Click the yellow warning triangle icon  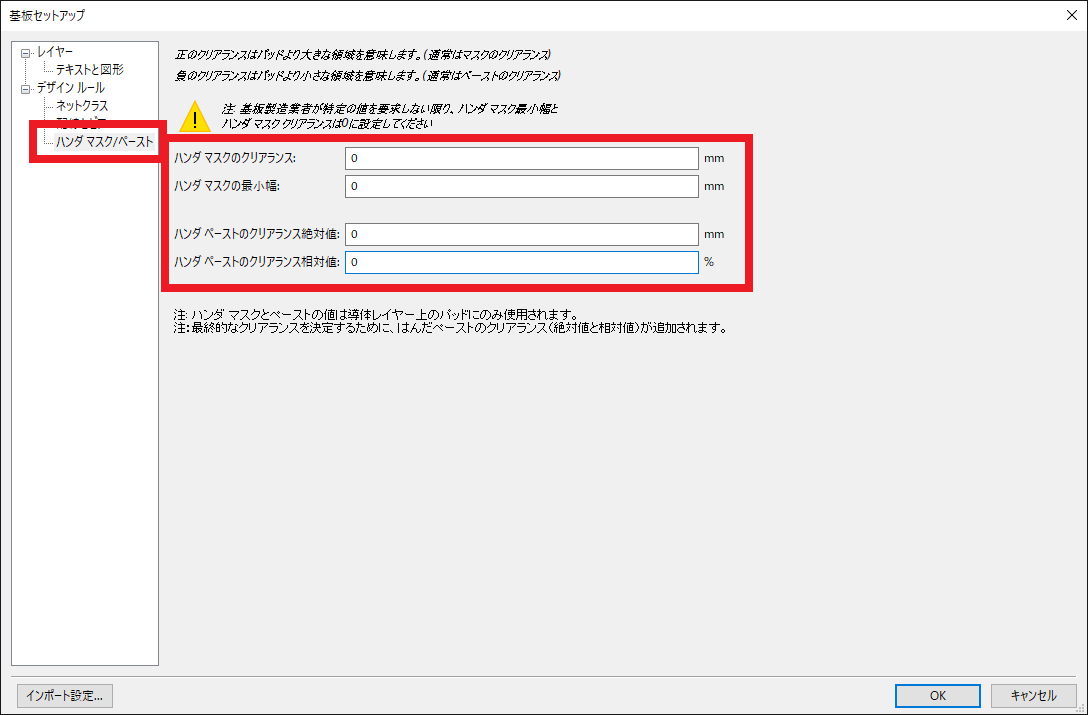point(194,117)
